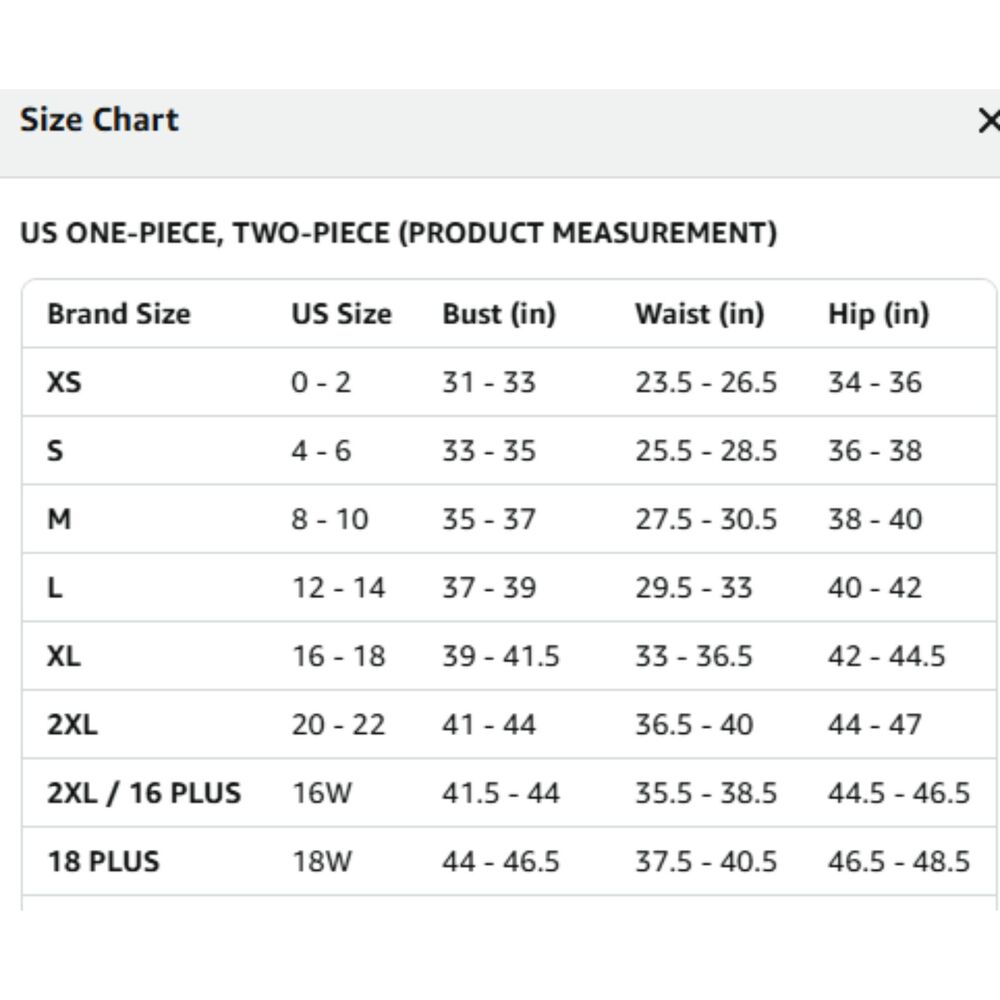Click the Waist (in) column header

[699, 314]
